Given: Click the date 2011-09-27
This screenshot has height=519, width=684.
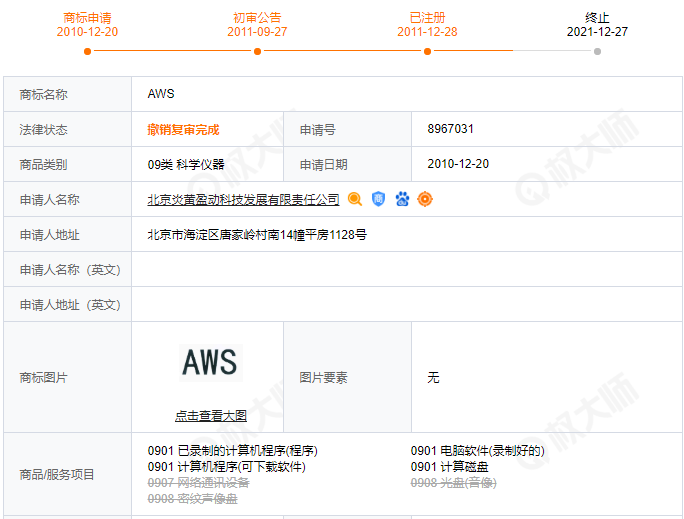Looking at the screenshot, I should pos(257,32).
